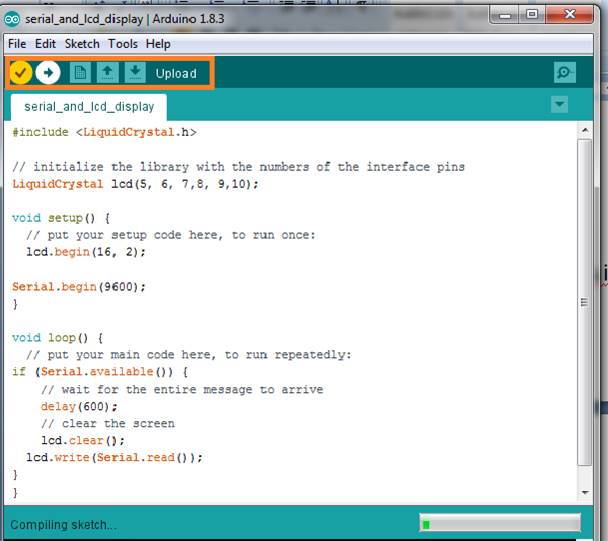Click the Upload arrow button
The height and width of the screenshot is (541, 608).
(x=48, y=73)
